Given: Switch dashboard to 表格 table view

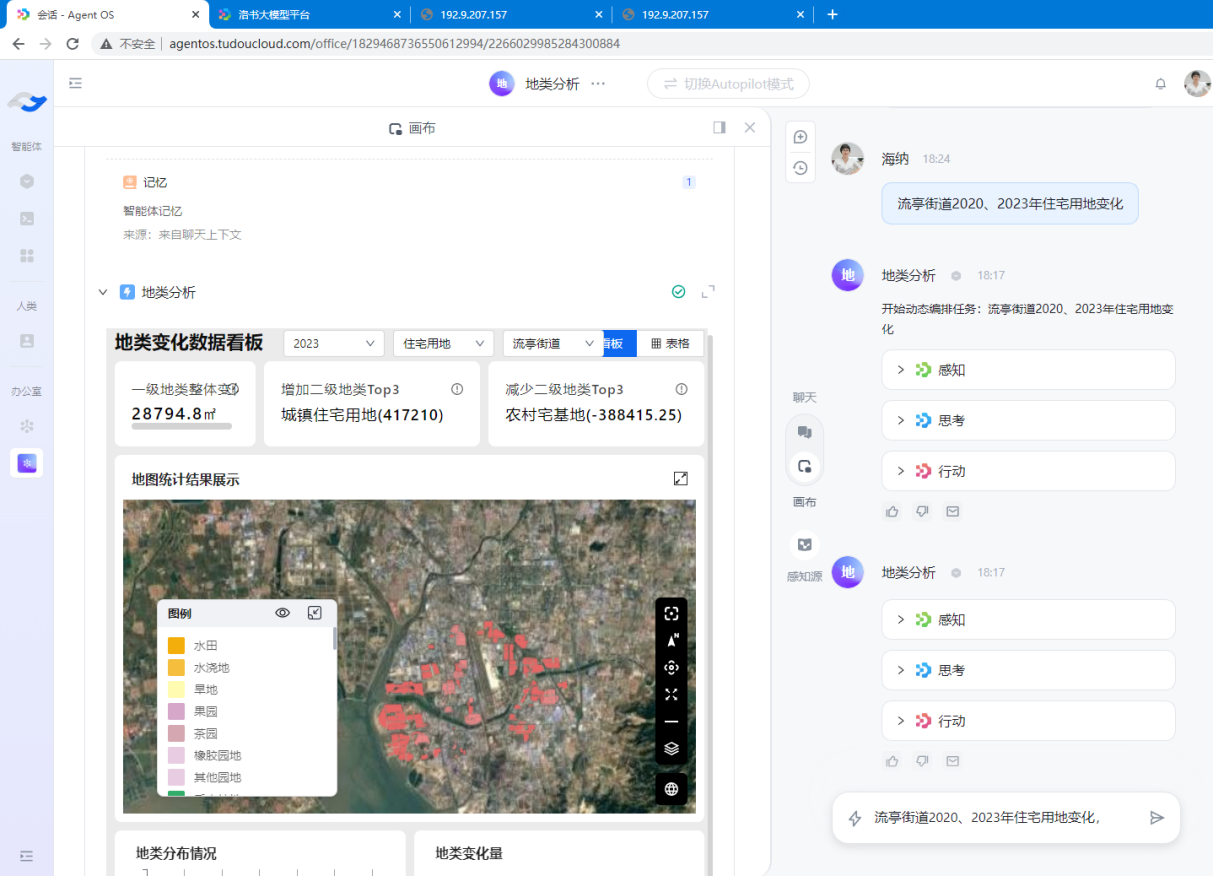Looking at the screenshot, I should click(670, 343).
